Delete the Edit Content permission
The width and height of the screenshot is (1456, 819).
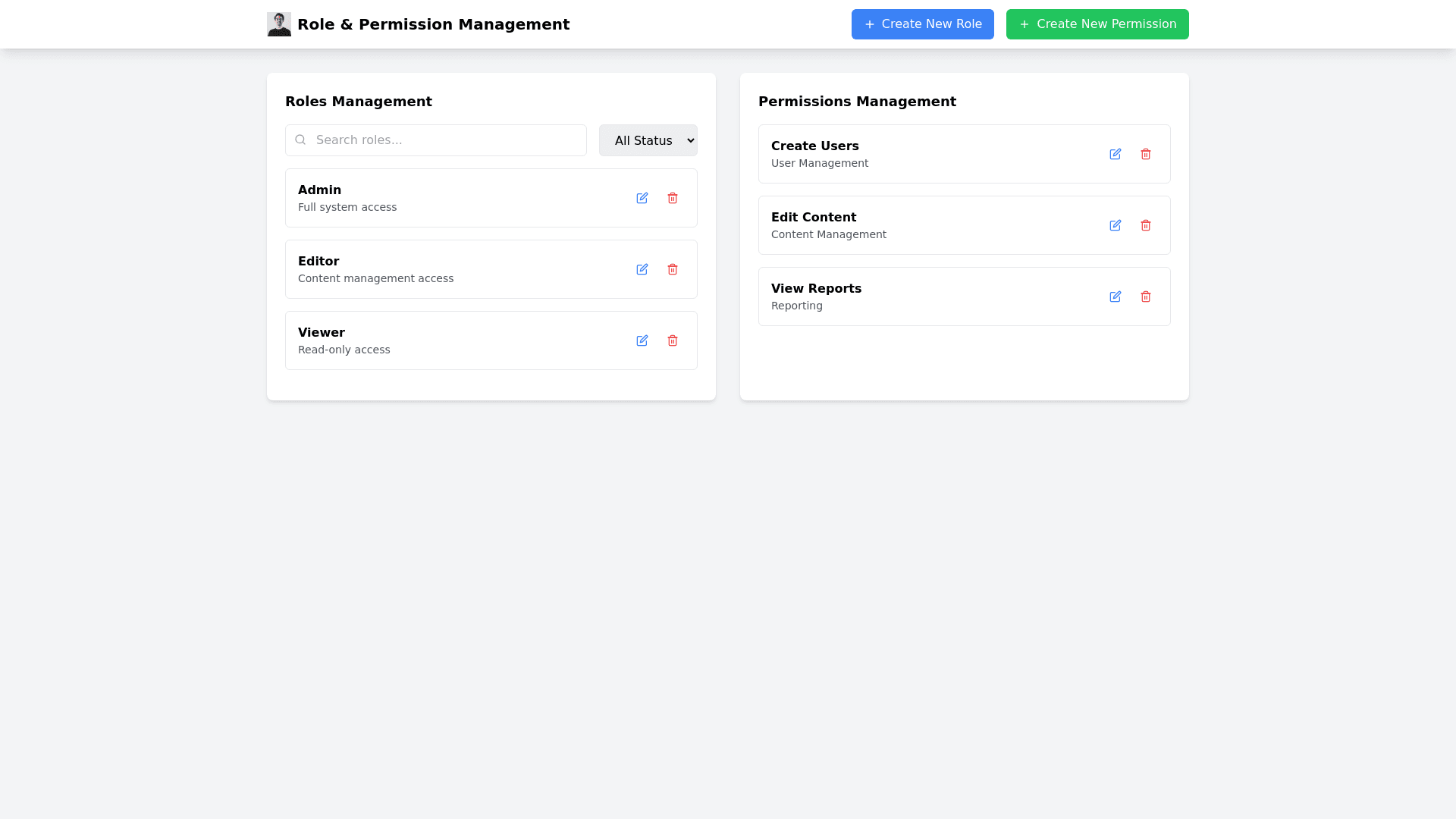[x=1146, y=225]
